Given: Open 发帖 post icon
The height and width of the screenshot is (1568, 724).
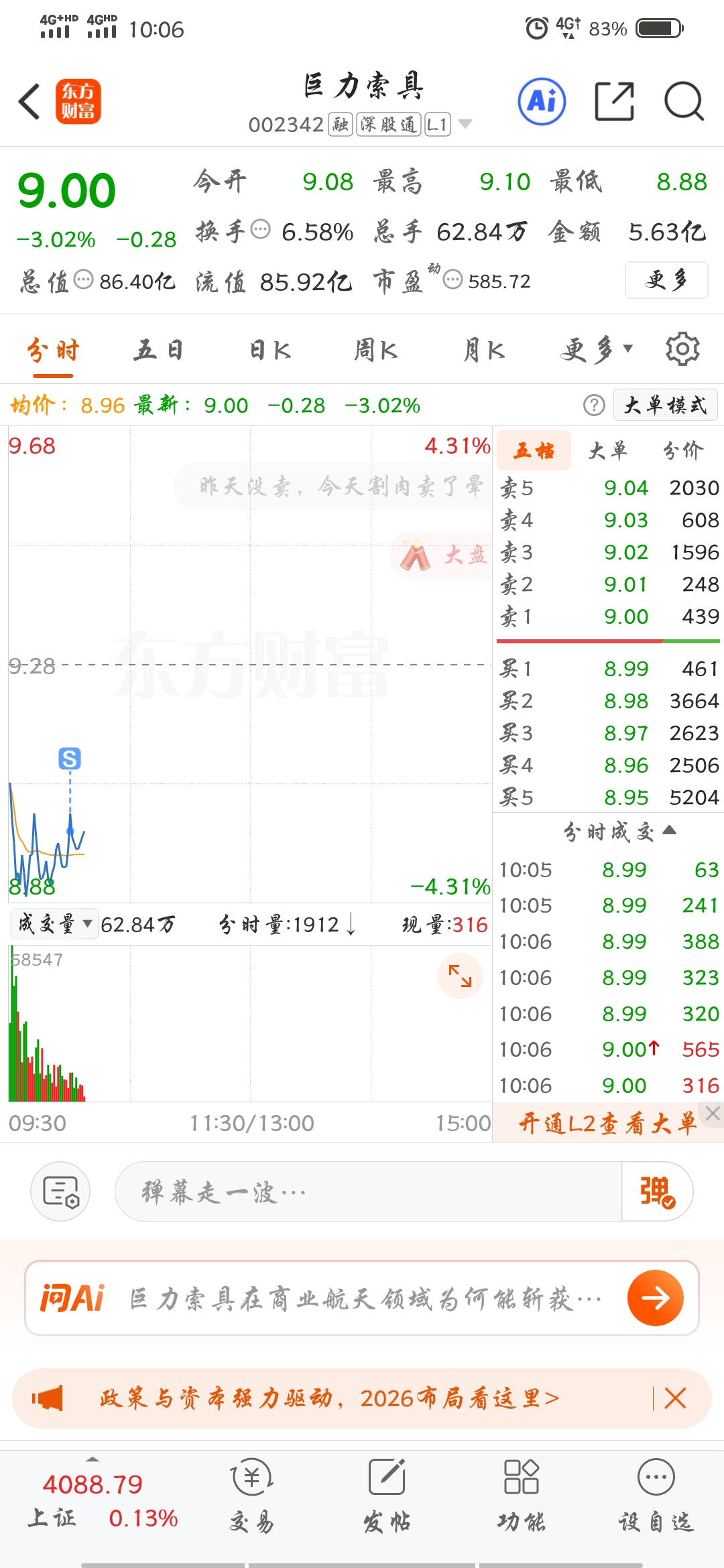Looking at the screenshot, I should coord(387,1496).
